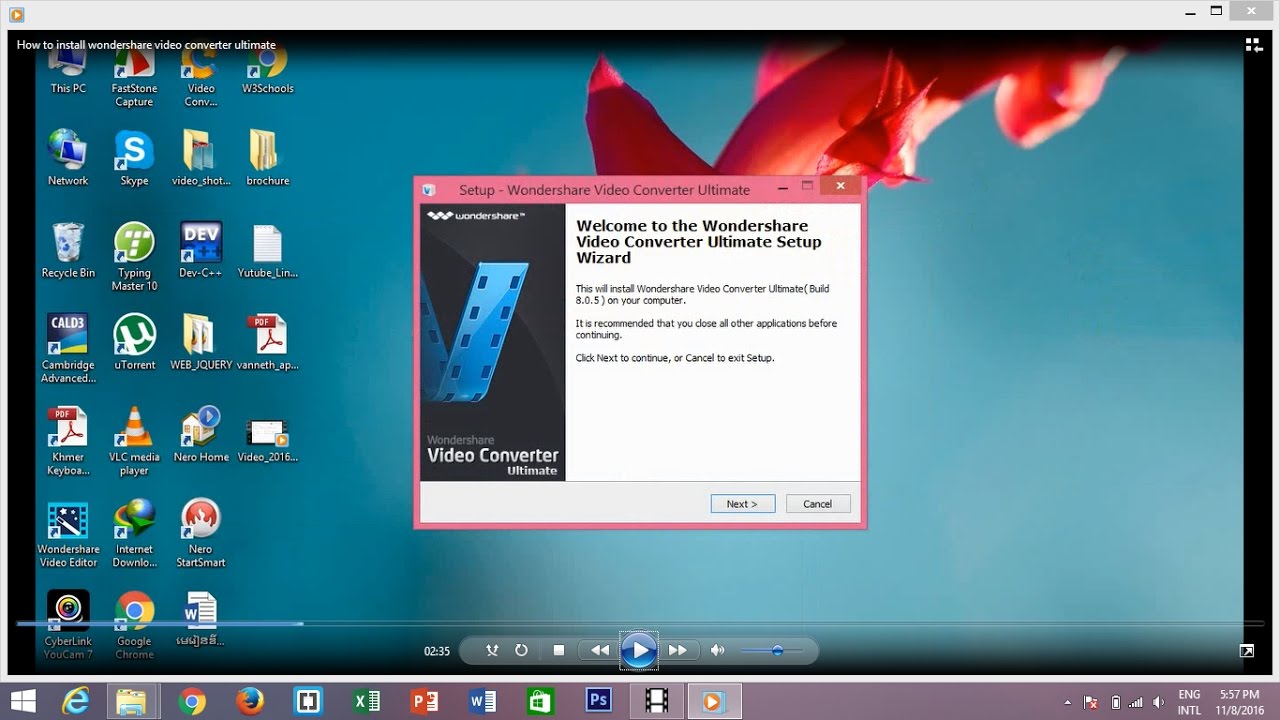The height and width of the screenshot is (720, 1280).
Task: Open Skype desktop shortcut
Action: (x=134, y=158)
